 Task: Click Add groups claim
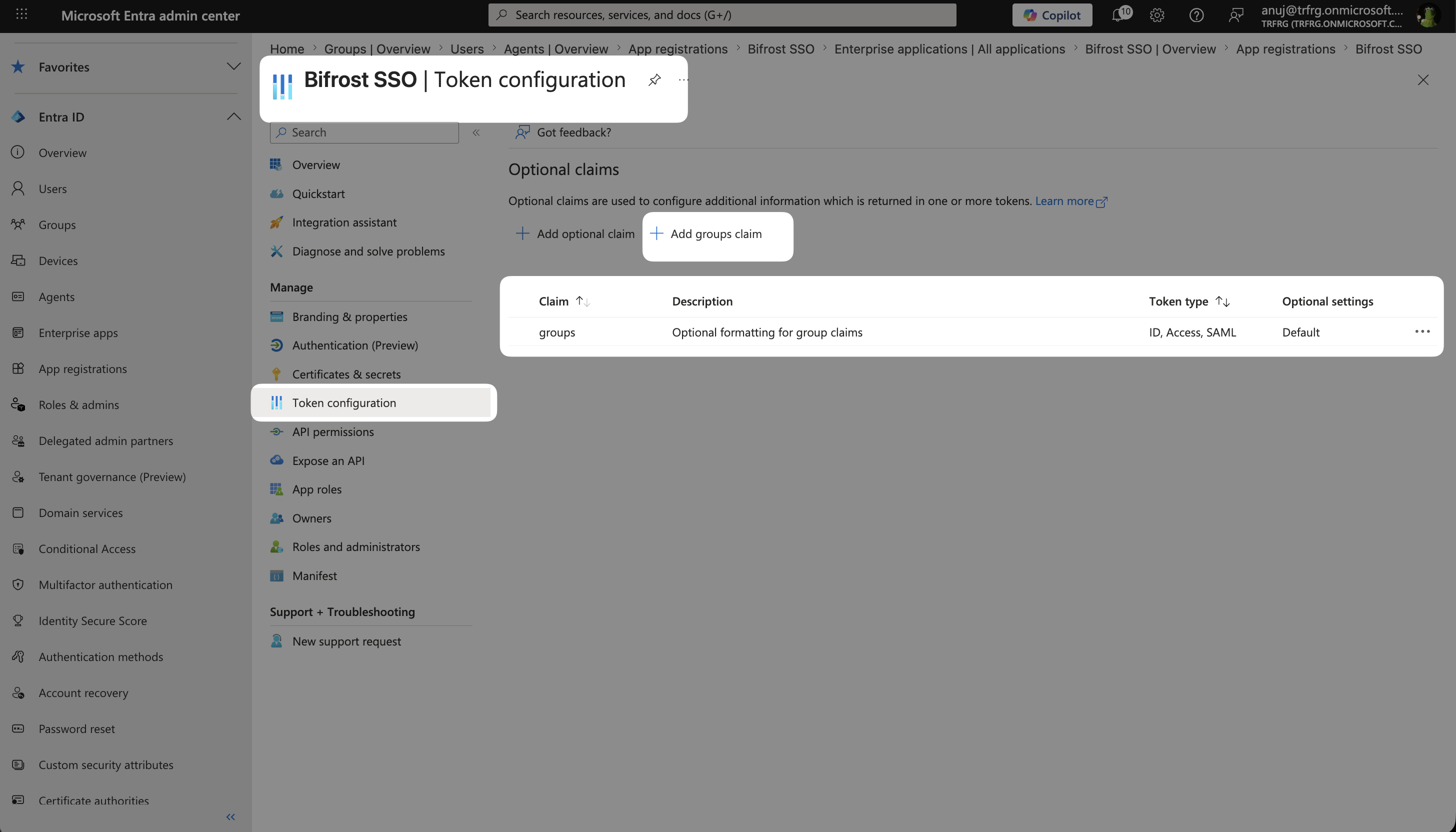click(x=706, y=233)
